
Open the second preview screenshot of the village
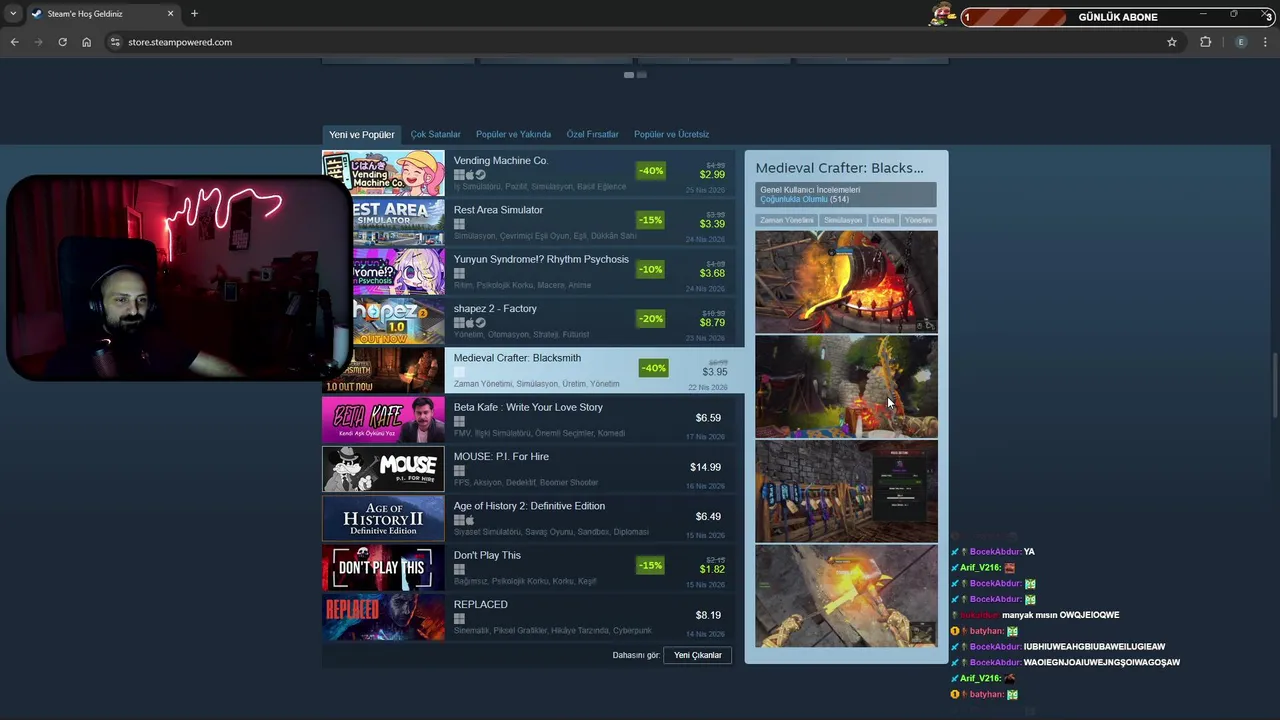(846, 387)
